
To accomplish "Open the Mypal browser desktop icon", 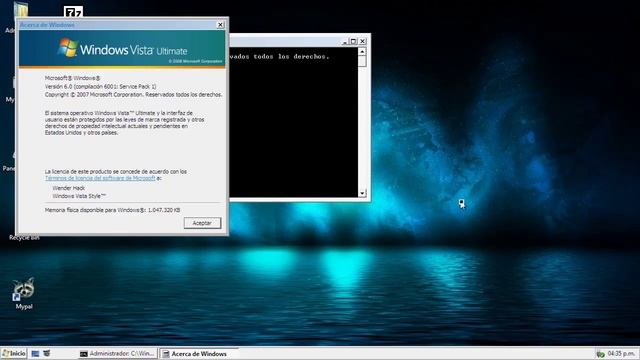I will pos(24,293).
